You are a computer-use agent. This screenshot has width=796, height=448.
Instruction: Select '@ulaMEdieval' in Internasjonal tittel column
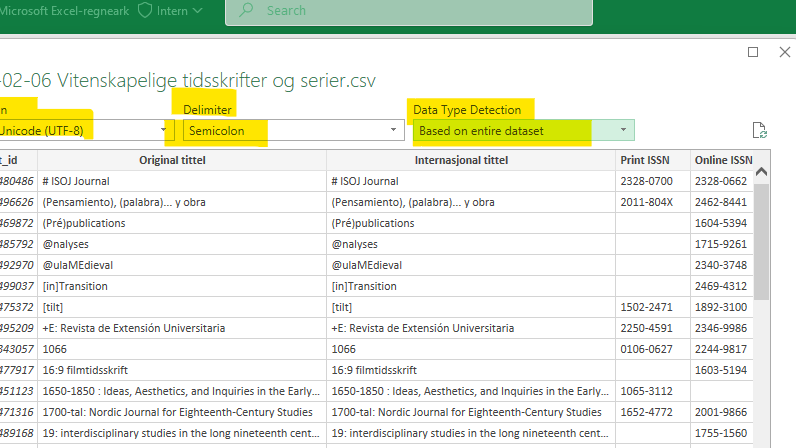(367, 265)
